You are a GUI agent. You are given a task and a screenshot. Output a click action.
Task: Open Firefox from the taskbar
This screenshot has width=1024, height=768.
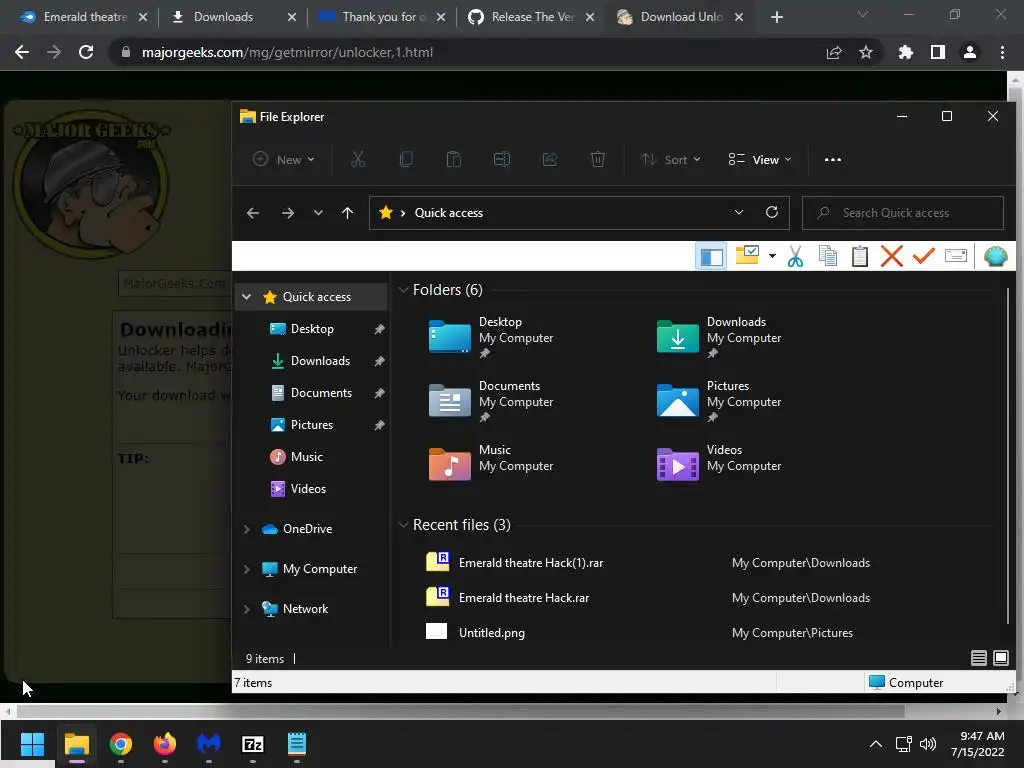click(x=165, y=744)
